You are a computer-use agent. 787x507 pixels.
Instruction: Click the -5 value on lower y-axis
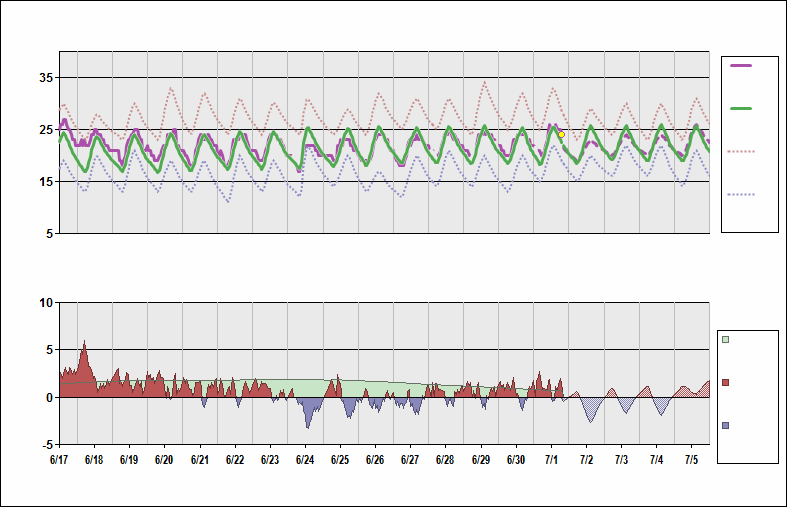click(x=46, y=445)
